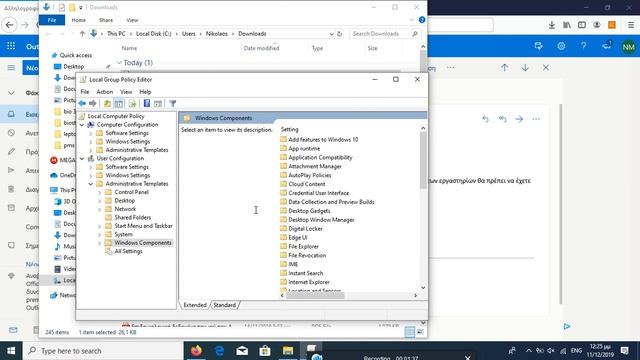Expand the Start Menu and Taskbar node
The width and height of the screenshot is (640, 360).
[100, 226]
